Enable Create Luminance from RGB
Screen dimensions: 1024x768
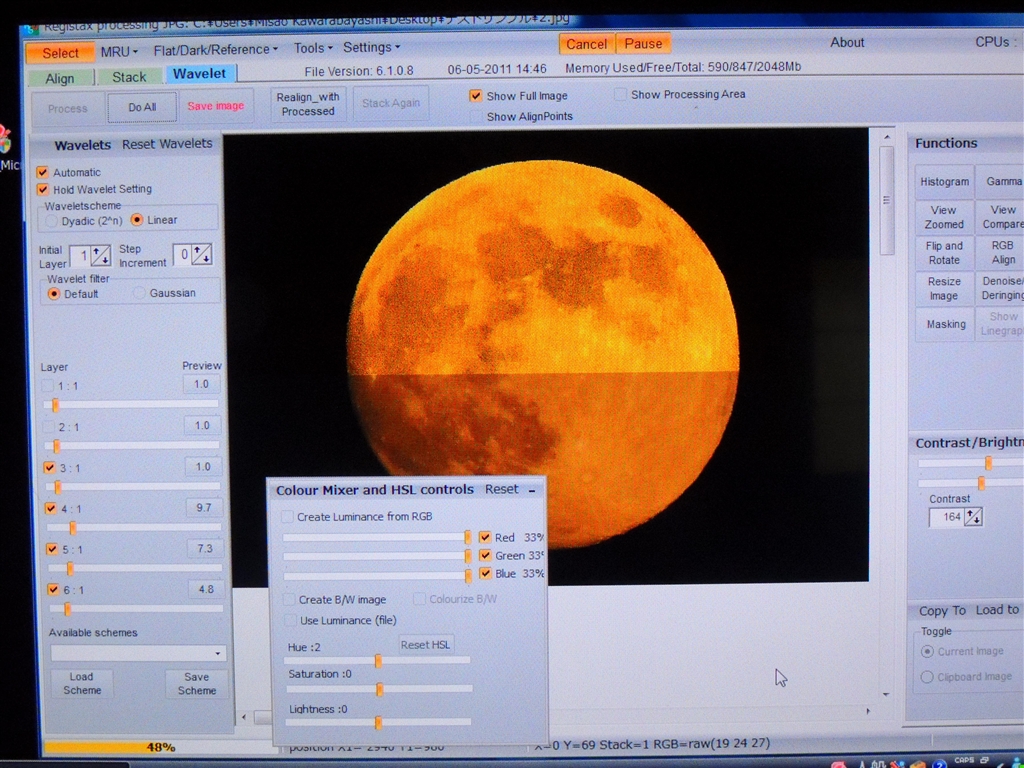pos(288,517)
